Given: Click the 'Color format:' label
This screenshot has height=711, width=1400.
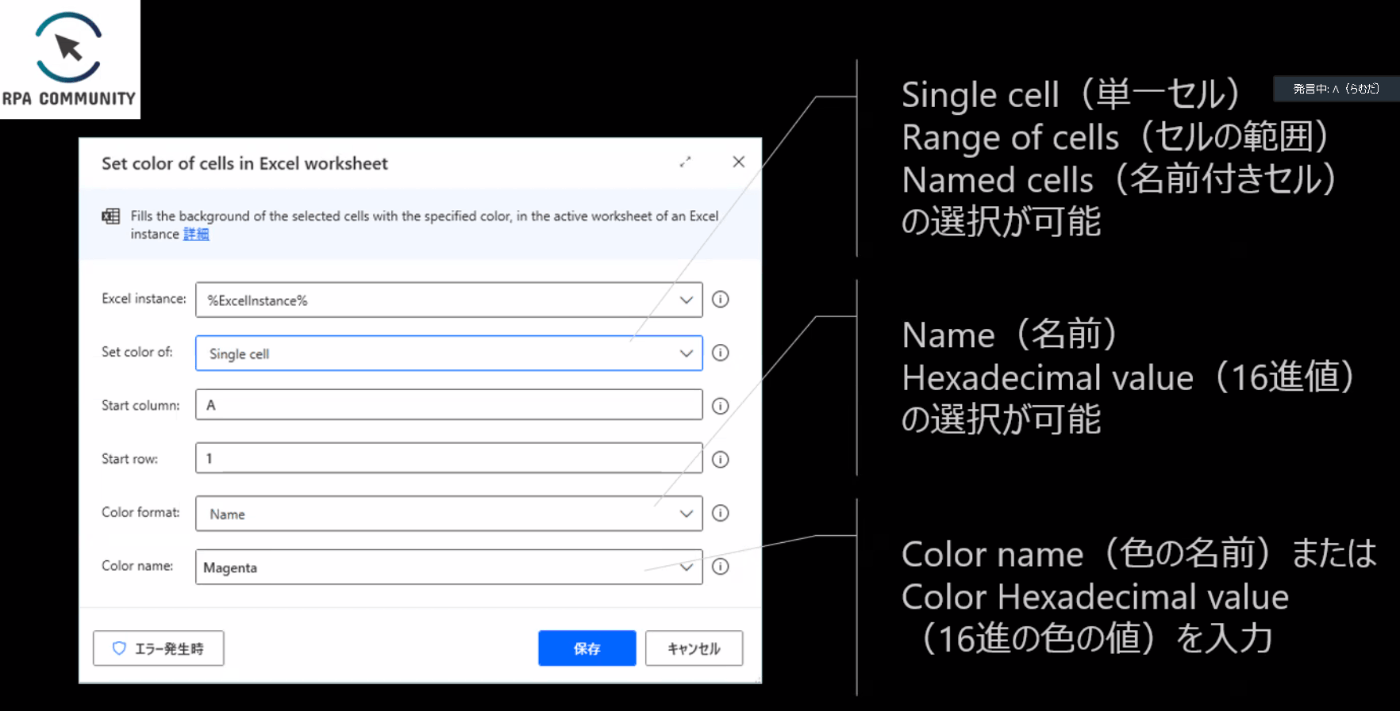Looking at the screenshot, I should (x=141, y=512).
